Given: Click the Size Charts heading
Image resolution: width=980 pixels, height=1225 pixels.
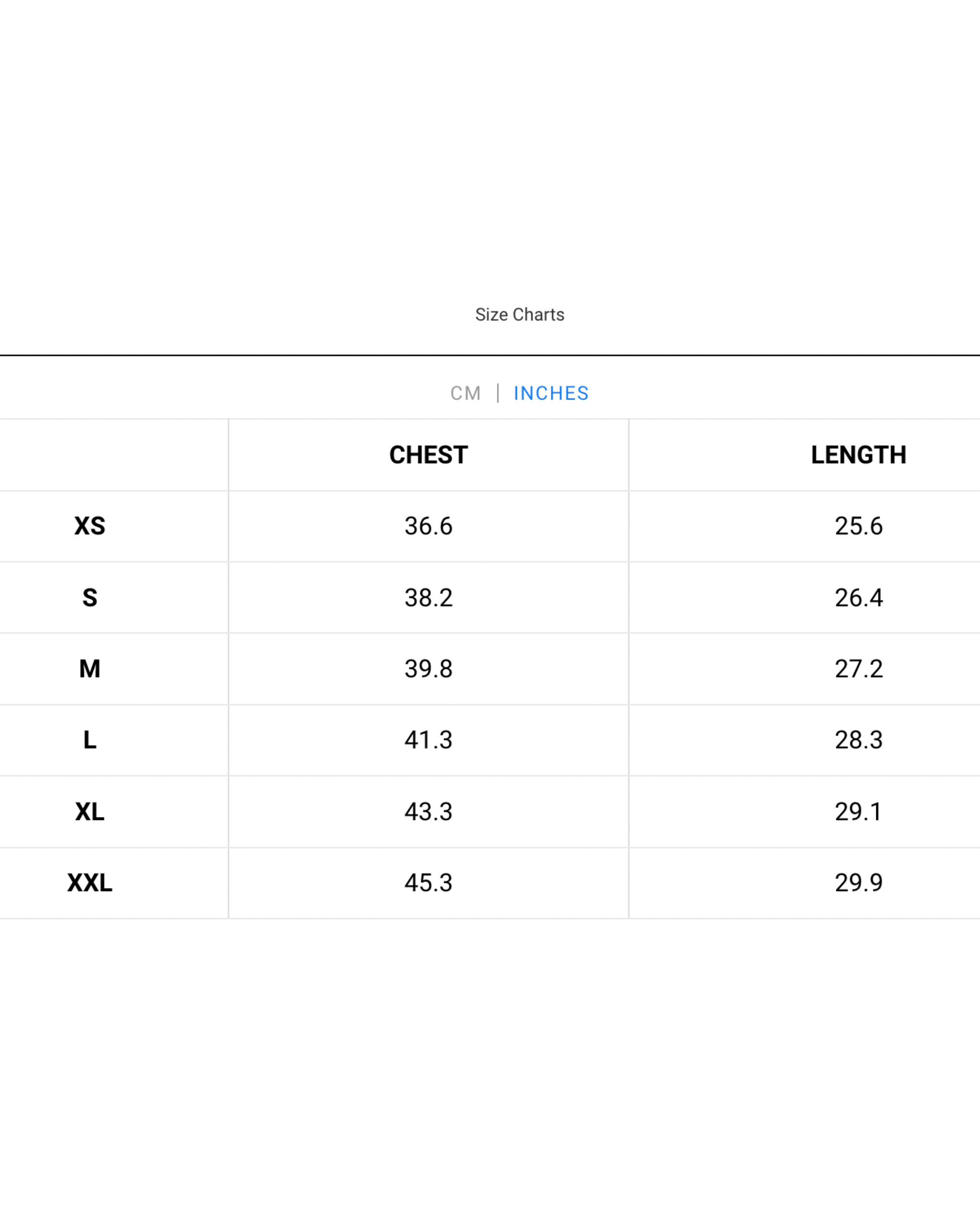Looking at the screenshot, I should click(x=520, y=314).
